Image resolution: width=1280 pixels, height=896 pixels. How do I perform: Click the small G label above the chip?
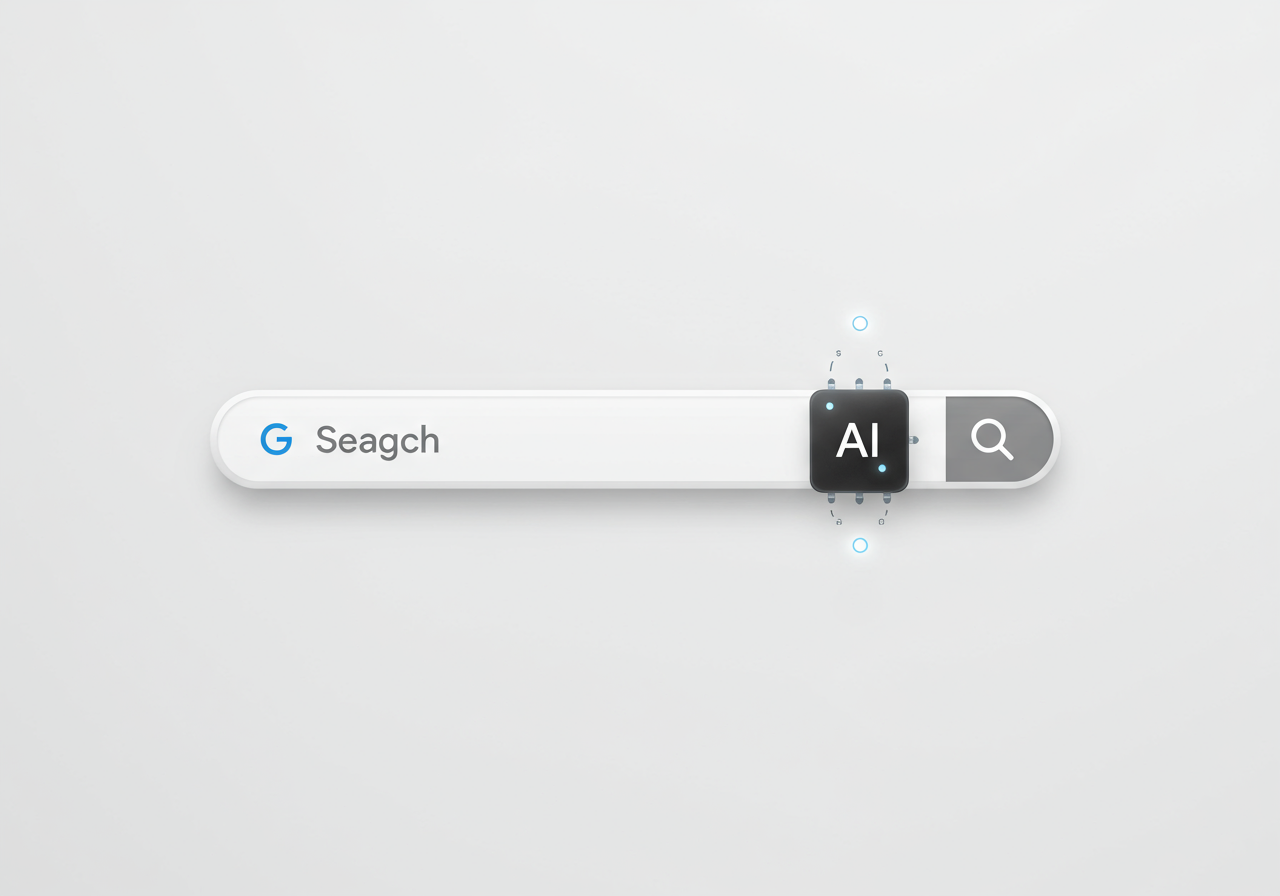(x=880, y=353)
